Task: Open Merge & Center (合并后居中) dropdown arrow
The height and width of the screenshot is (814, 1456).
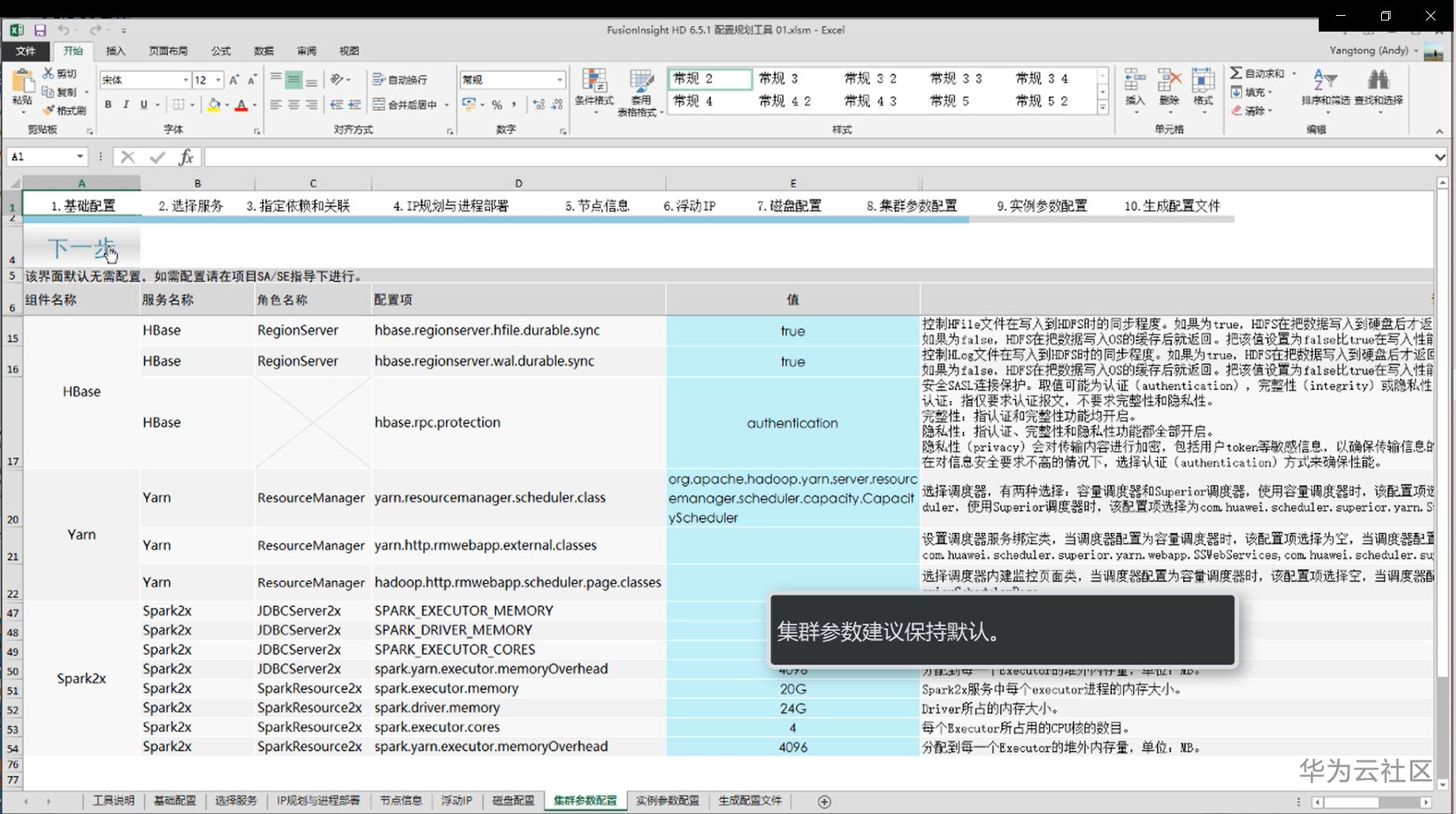Action: pos(447,105)
